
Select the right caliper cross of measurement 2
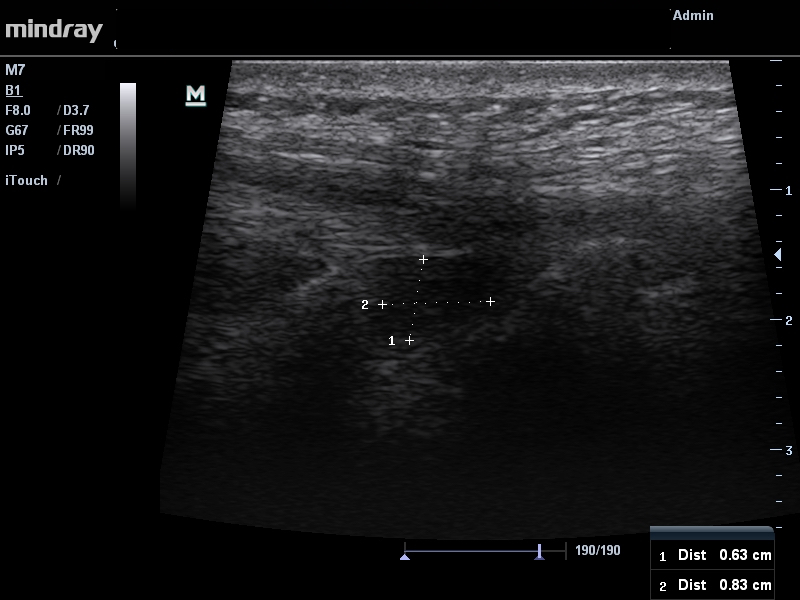(490, 301)
